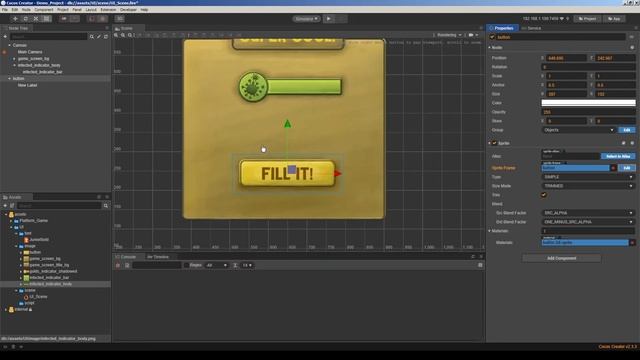The height and width of the screenshot is (360, 640).
Task: Click the Opacity input field
Action: 588,112
